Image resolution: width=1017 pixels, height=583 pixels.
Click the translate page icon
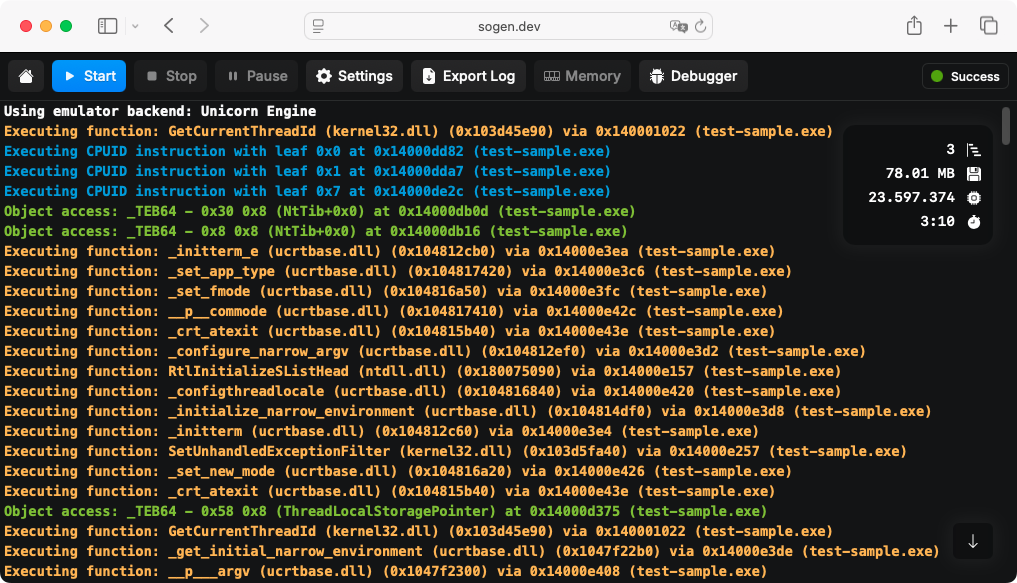click(x=678, y=26)
